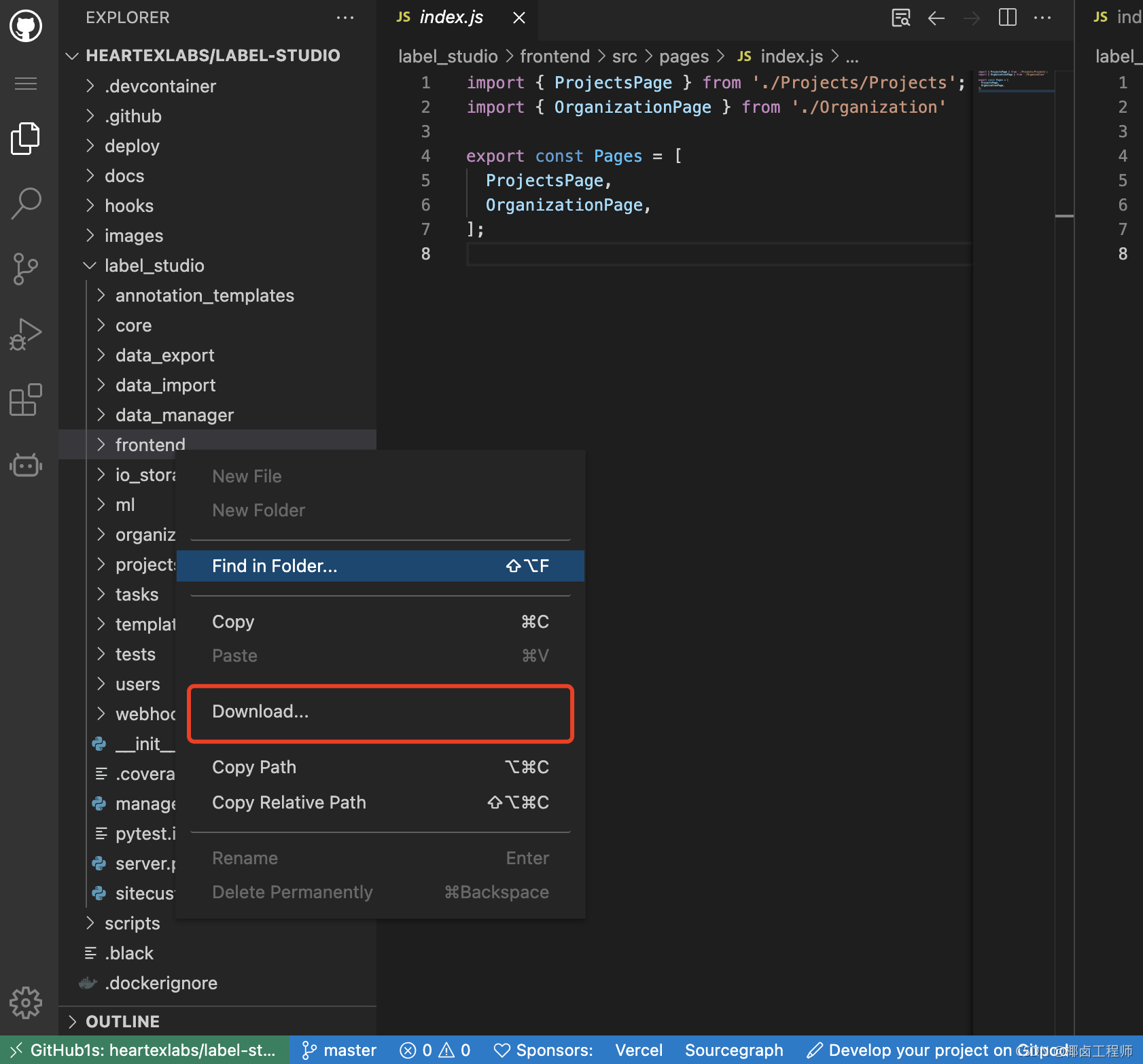The image size is (1143, 1064).
Task: Open Sourcegraph from the status bar
Action: tap(734, 1049)
